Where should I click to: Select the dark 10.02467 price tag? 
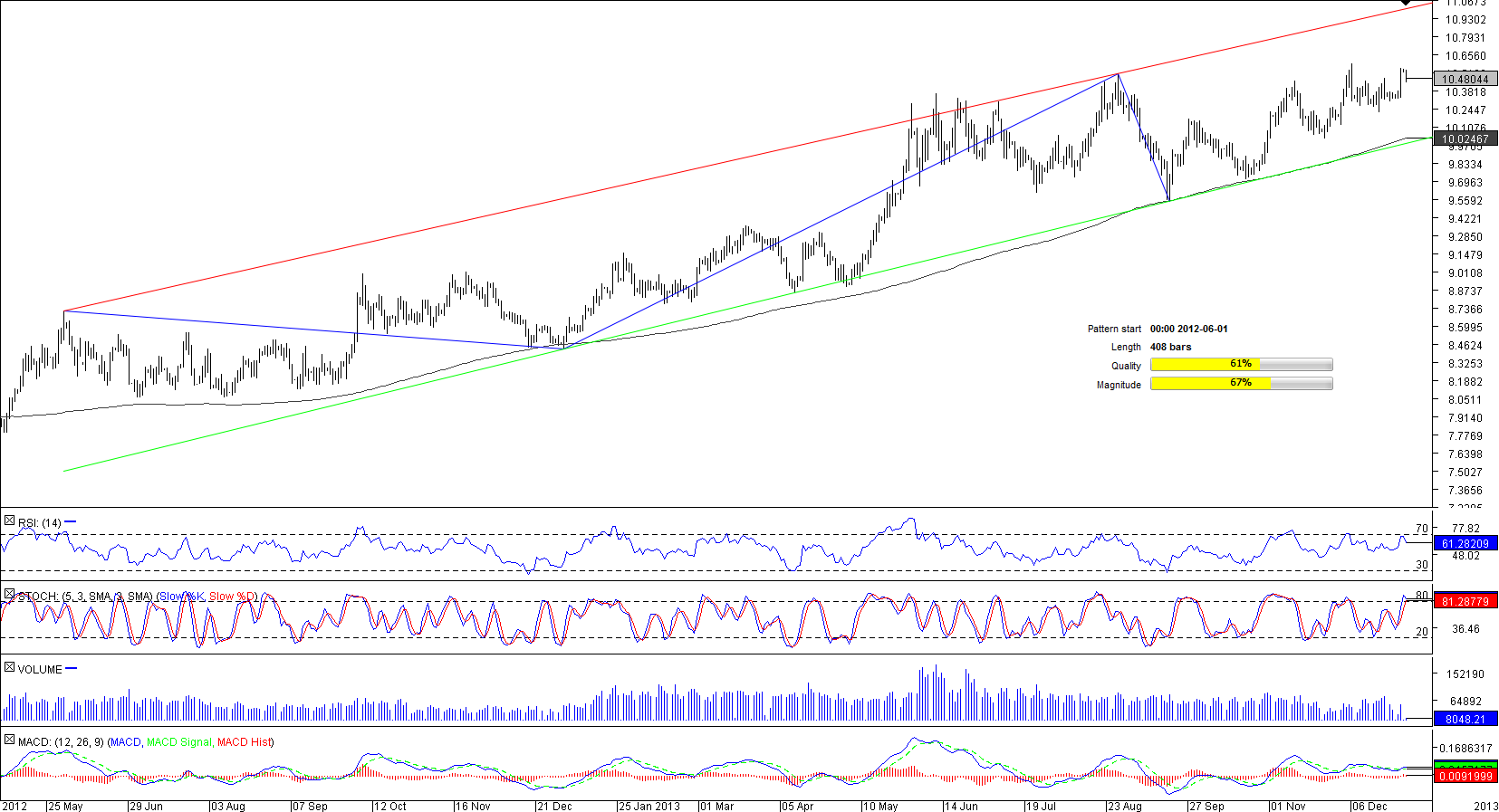1465,139
